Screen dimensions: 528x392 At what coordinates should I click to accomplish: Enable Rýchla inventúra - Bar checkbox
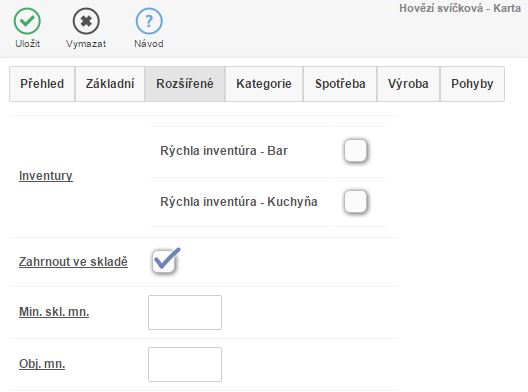355,150
